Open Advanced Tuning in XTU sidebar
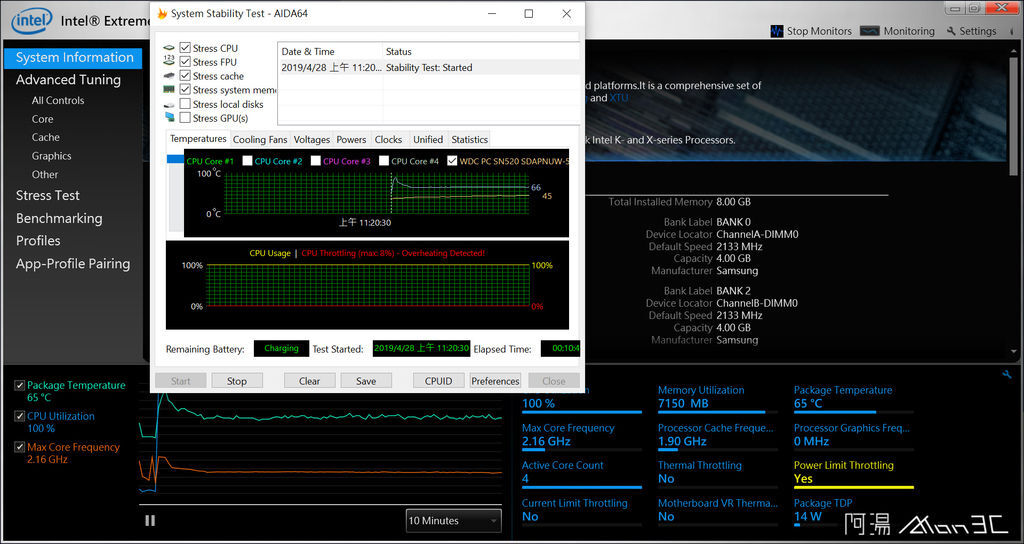Viewport: 1024px width, 544px height. 69,80
